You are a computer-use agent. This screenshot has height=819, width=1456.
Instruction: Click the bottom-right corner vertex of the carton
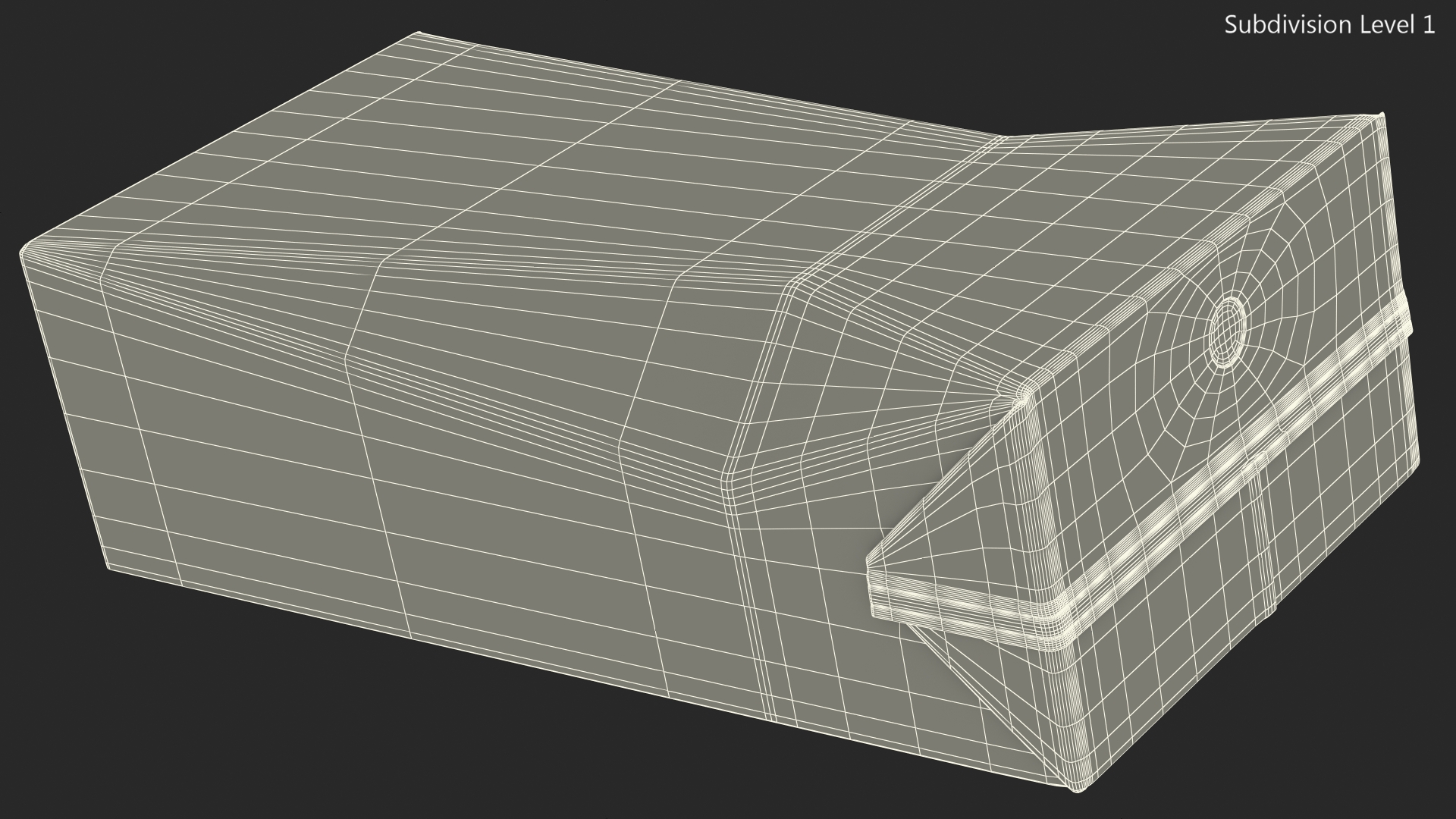tap(1078, 789)
